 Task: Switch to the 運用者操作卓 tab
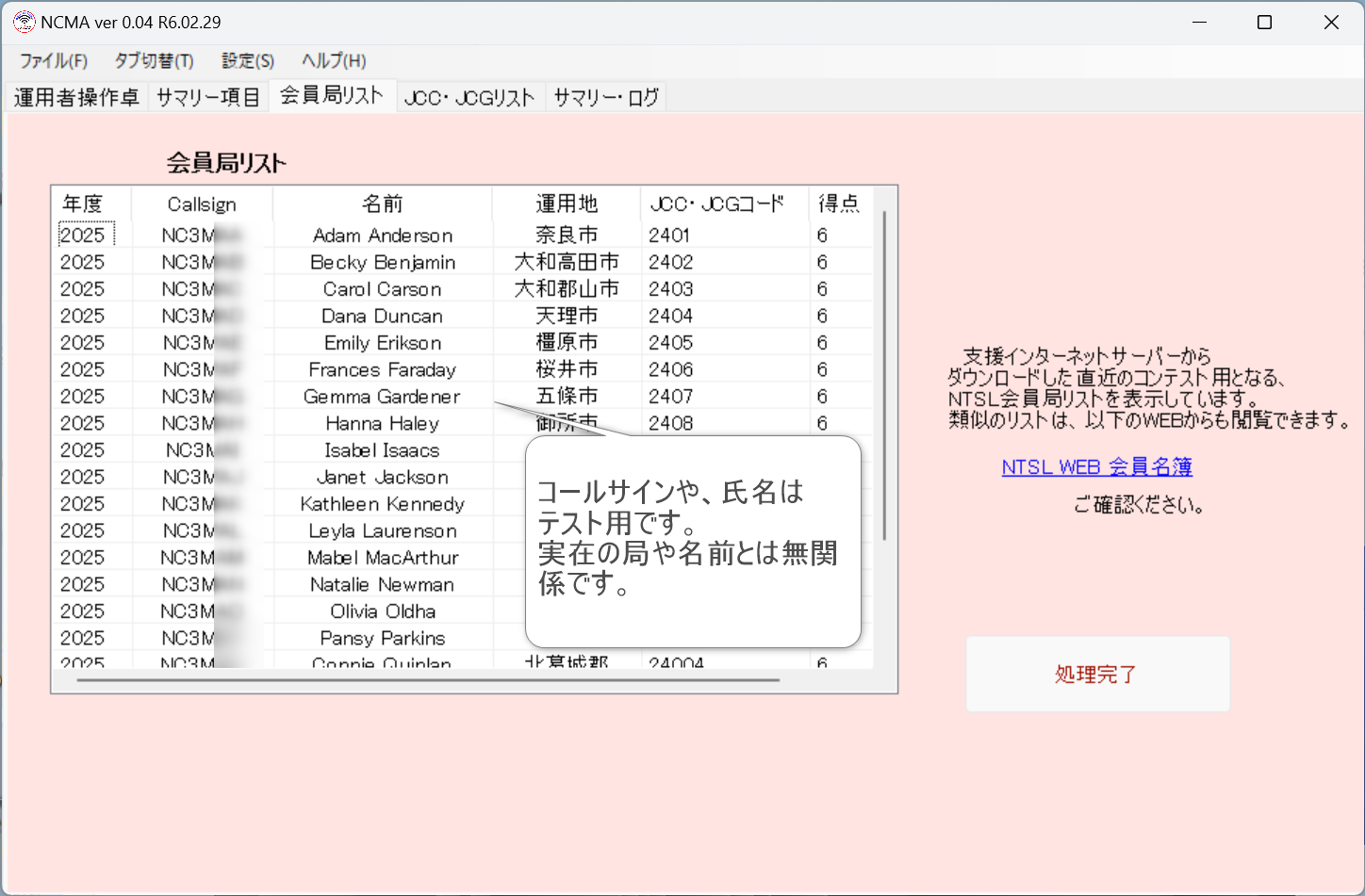point(76,97)
